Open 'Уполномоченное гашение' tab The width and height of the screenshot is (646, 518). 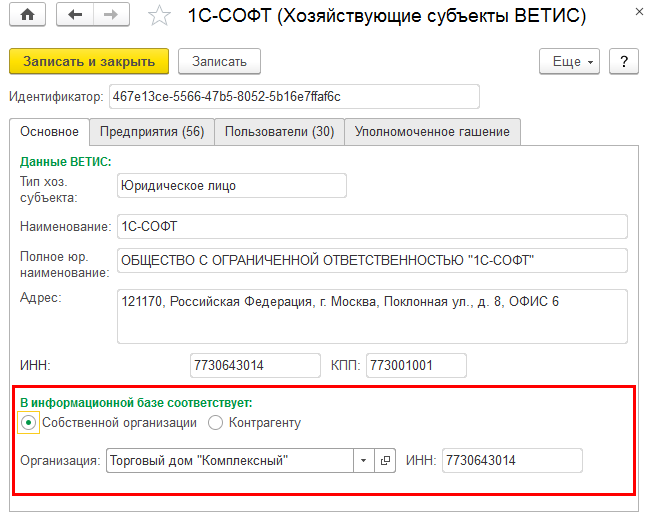[432, 131]
